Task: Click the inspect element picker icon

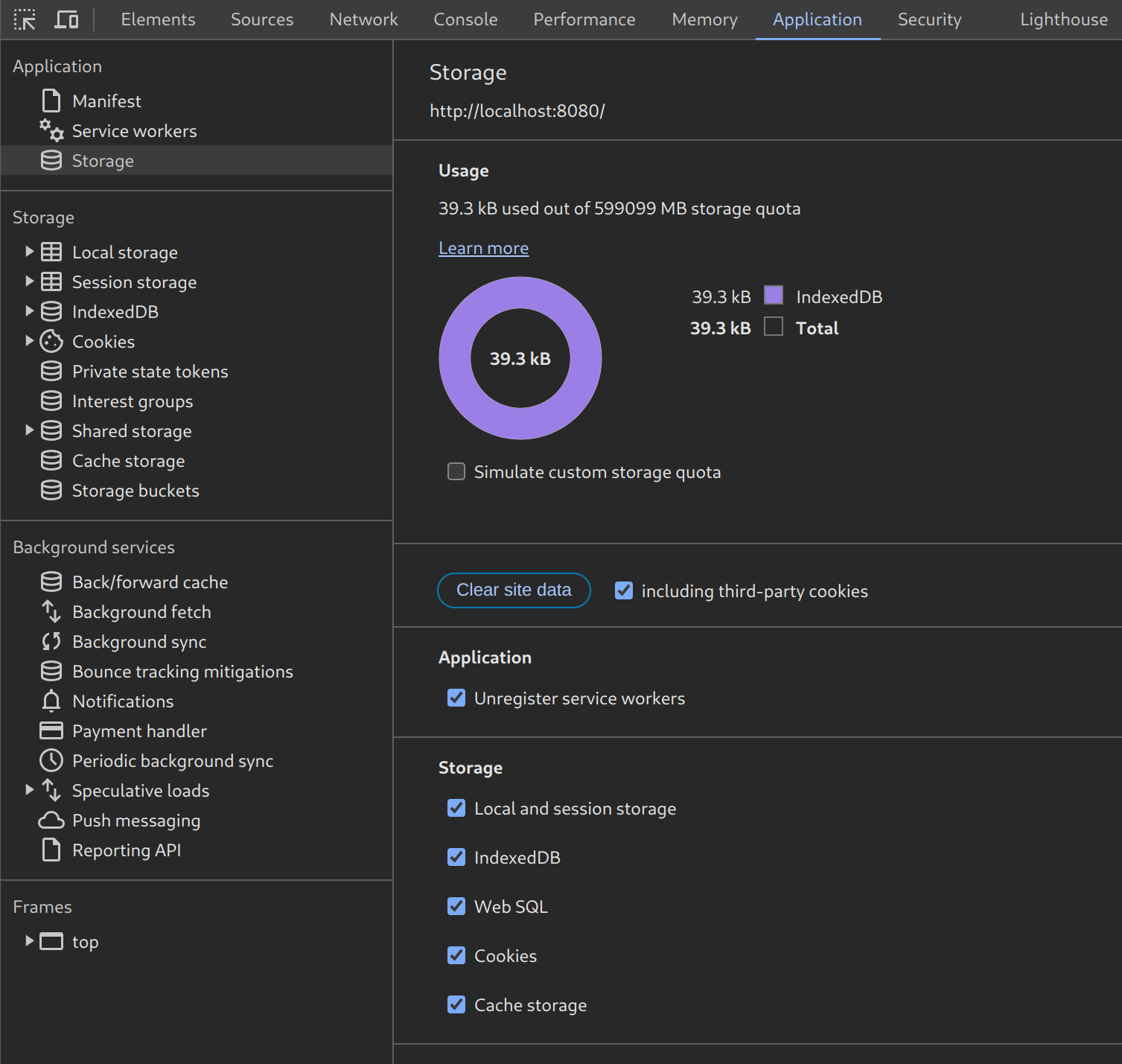Action: coord(25,19)
